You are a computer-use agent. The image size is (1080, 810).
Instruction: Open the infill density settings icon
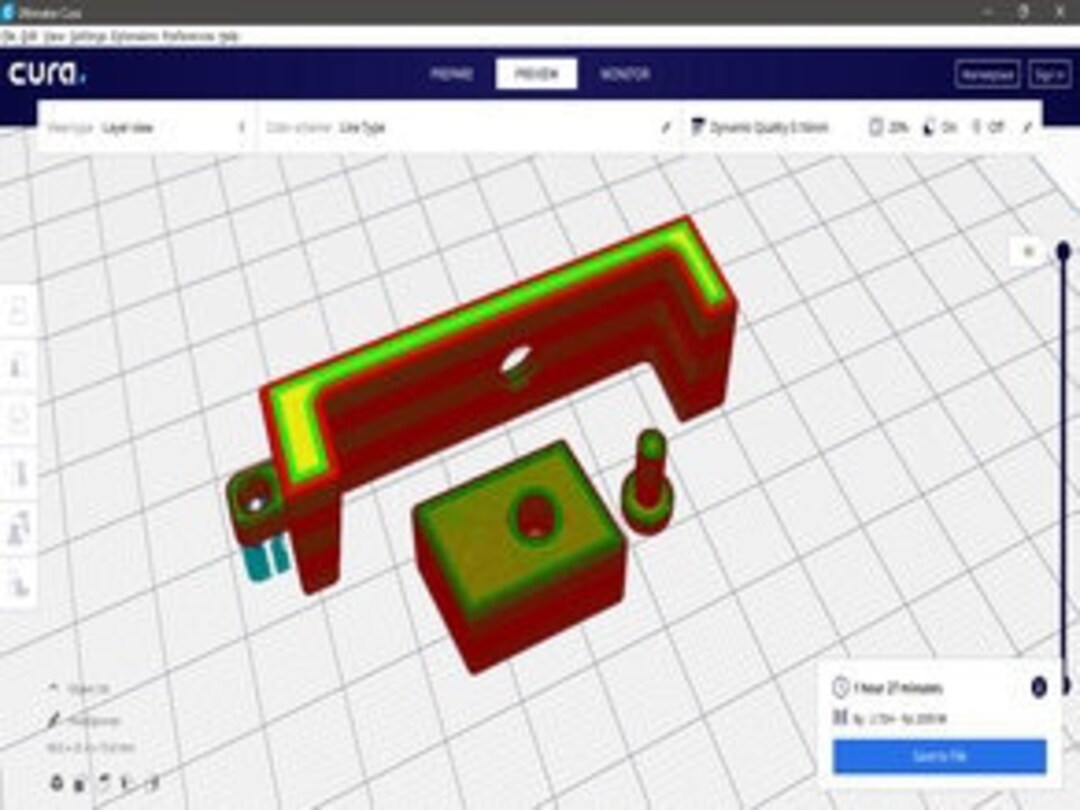coord(877,127)
